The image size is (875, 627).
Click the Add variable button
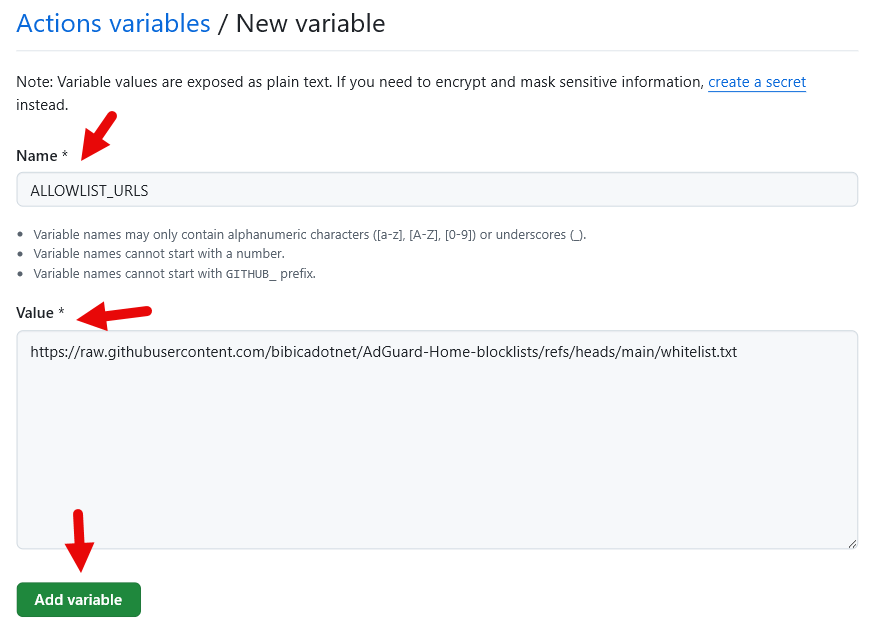coord(78,599)
